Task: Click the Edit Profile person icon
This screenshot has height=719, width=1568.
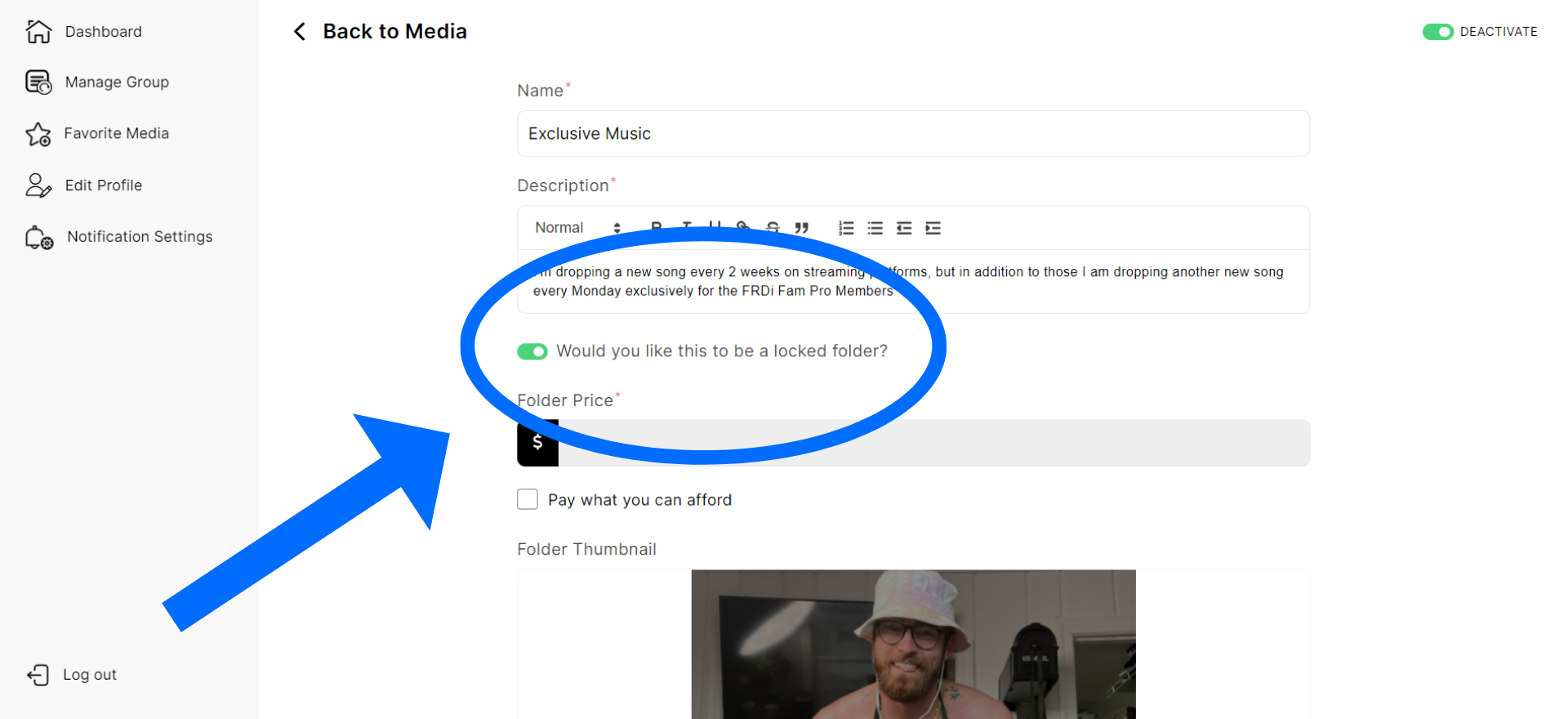Action: 38,185
